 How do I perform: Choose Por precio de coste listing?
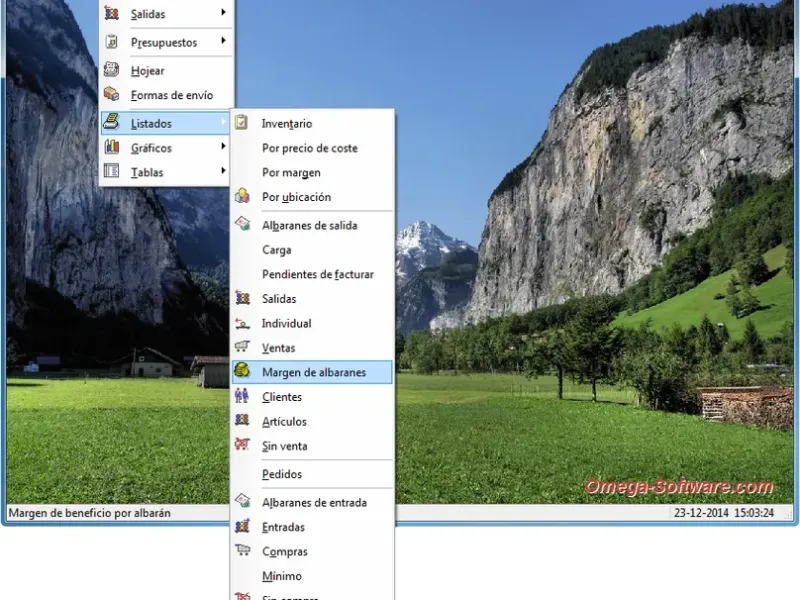[x=312, y=148]
